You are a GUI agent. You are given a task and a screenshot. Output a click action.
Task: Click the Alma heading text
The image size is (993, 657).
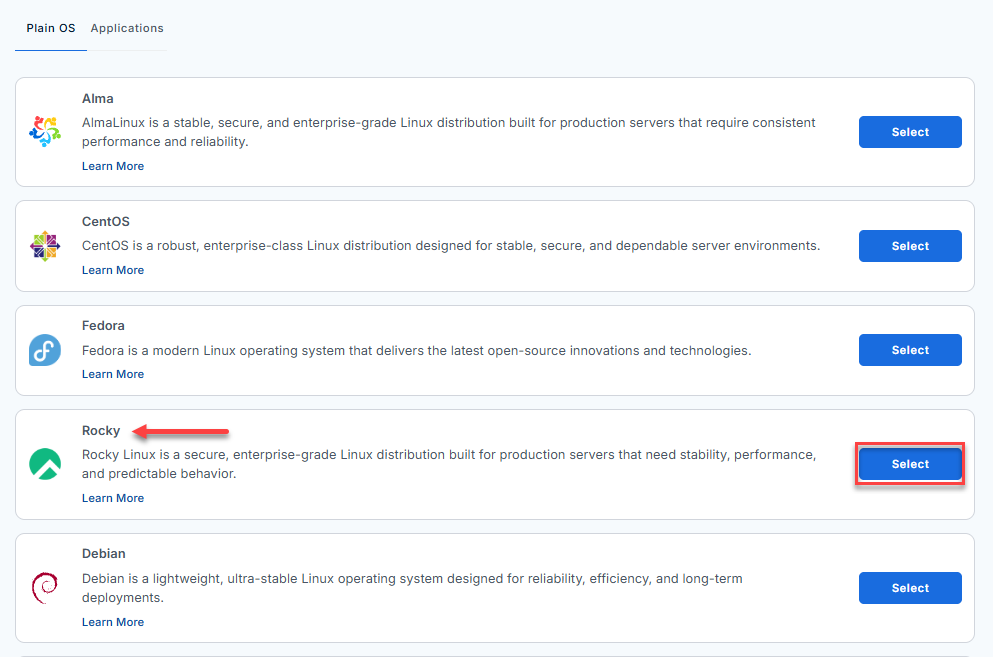(x=98, y=99)
